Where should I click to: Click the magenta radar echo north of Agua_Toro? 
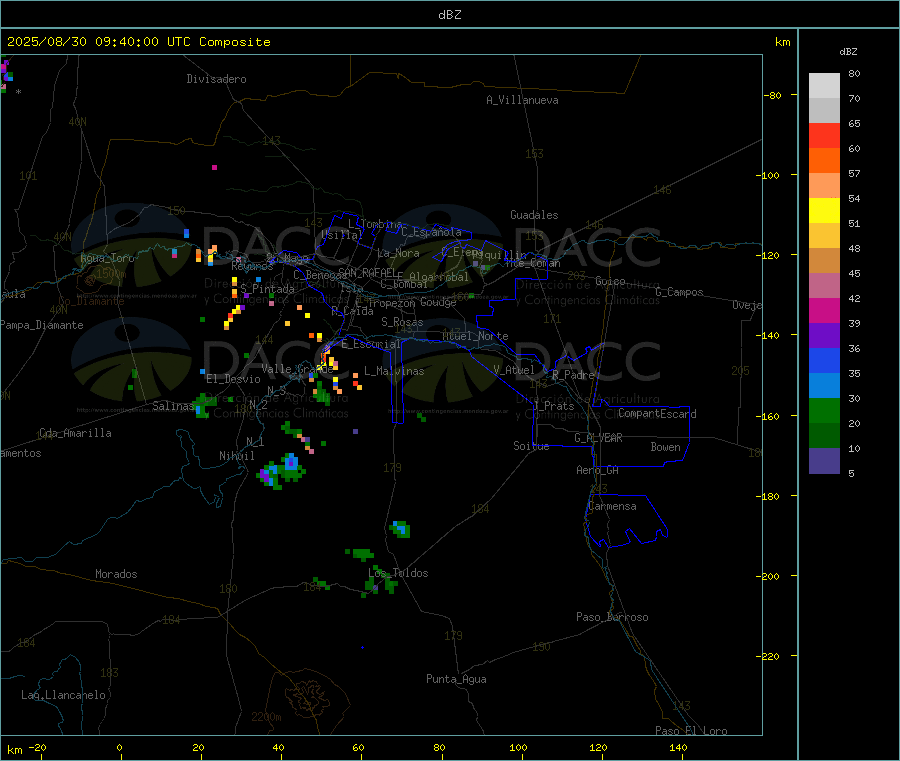[214, 167]
